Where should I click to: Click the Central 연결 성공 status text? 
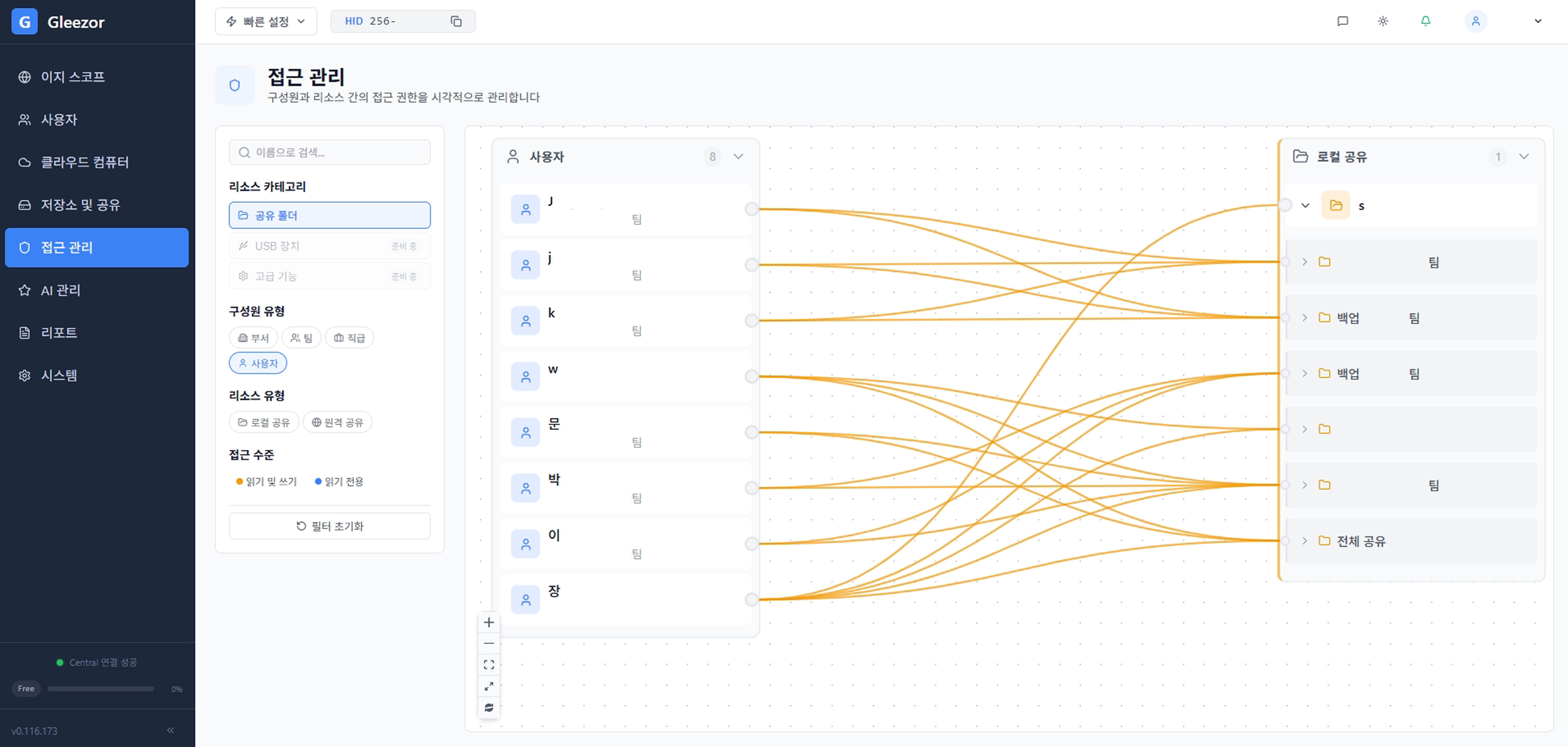(x=103, y=663)
